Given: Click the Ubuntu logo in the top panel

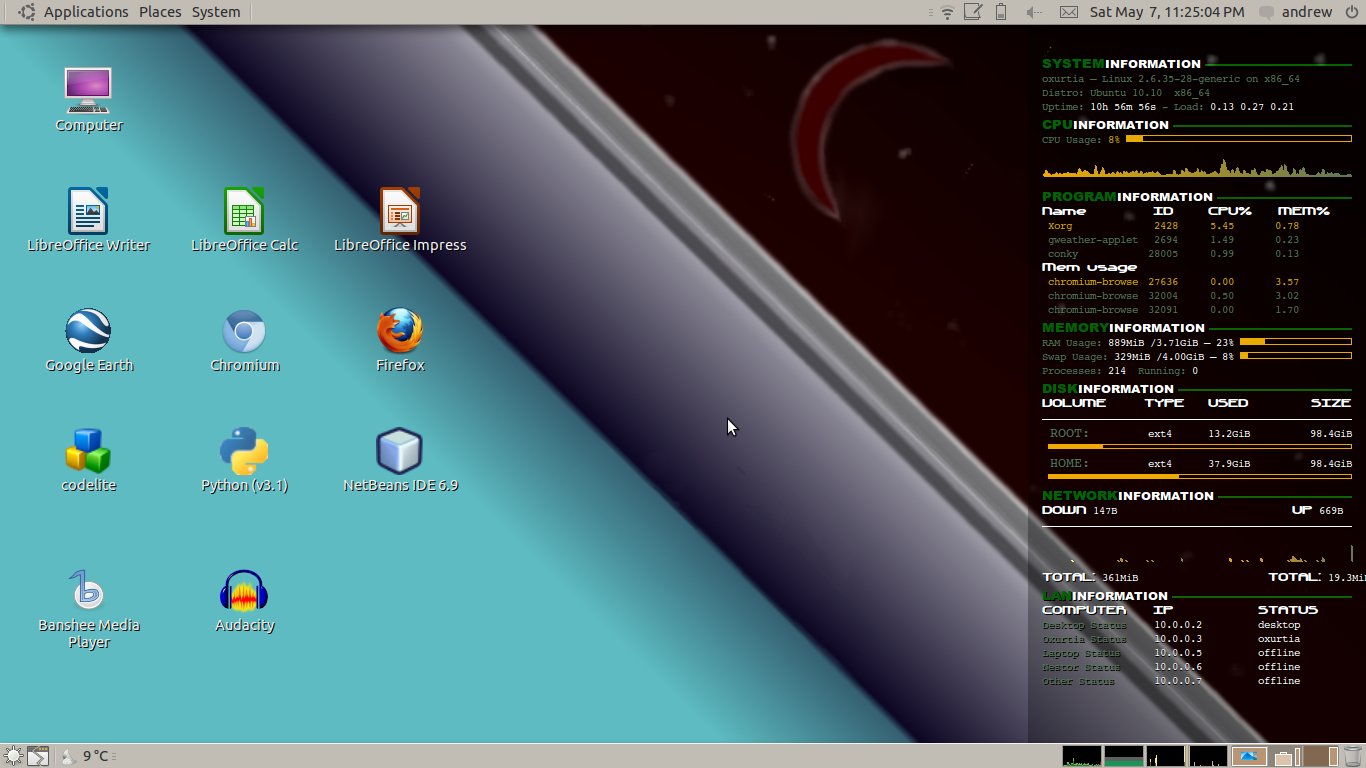Looking at the screenshot, I should (26, 12).
